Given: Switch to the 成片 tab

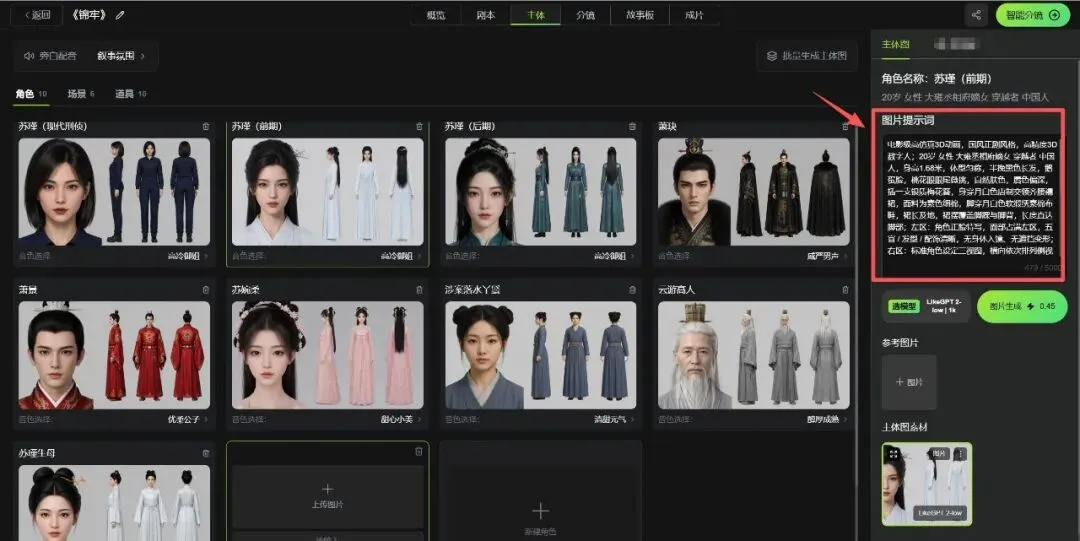Looking at the screenshot, I should 694,15.
